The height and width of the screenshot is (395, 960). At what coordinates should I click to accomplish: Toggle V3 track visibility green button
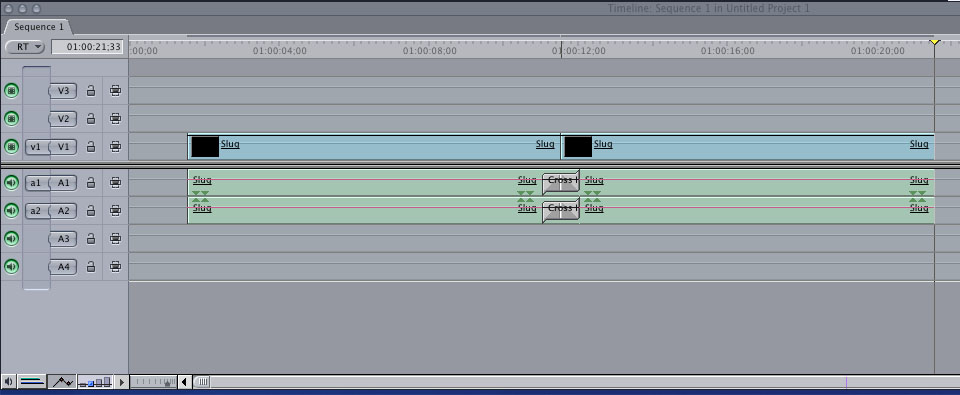click(x=11, y=91)
